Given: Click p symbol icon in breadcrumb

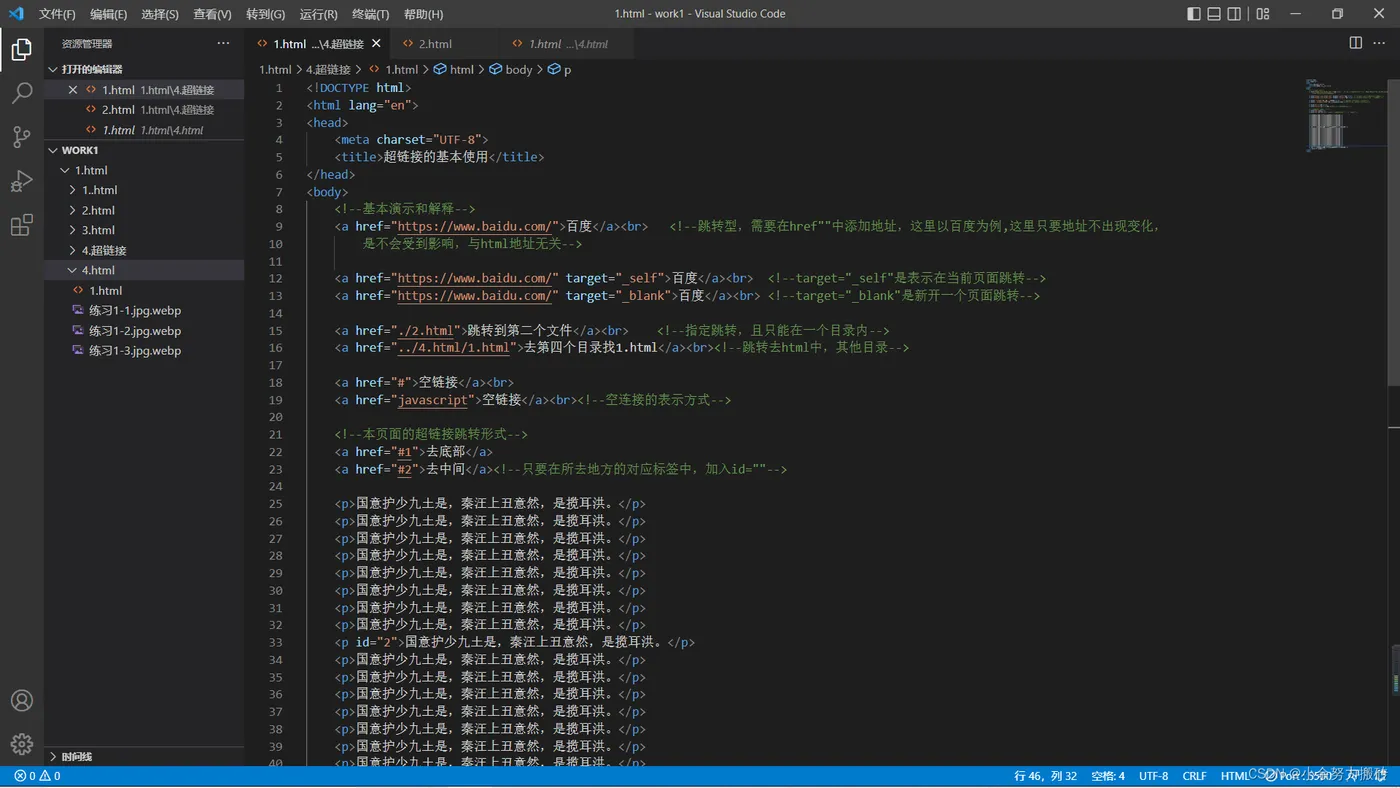Looking at the screenshot, I should coord(553,70).
